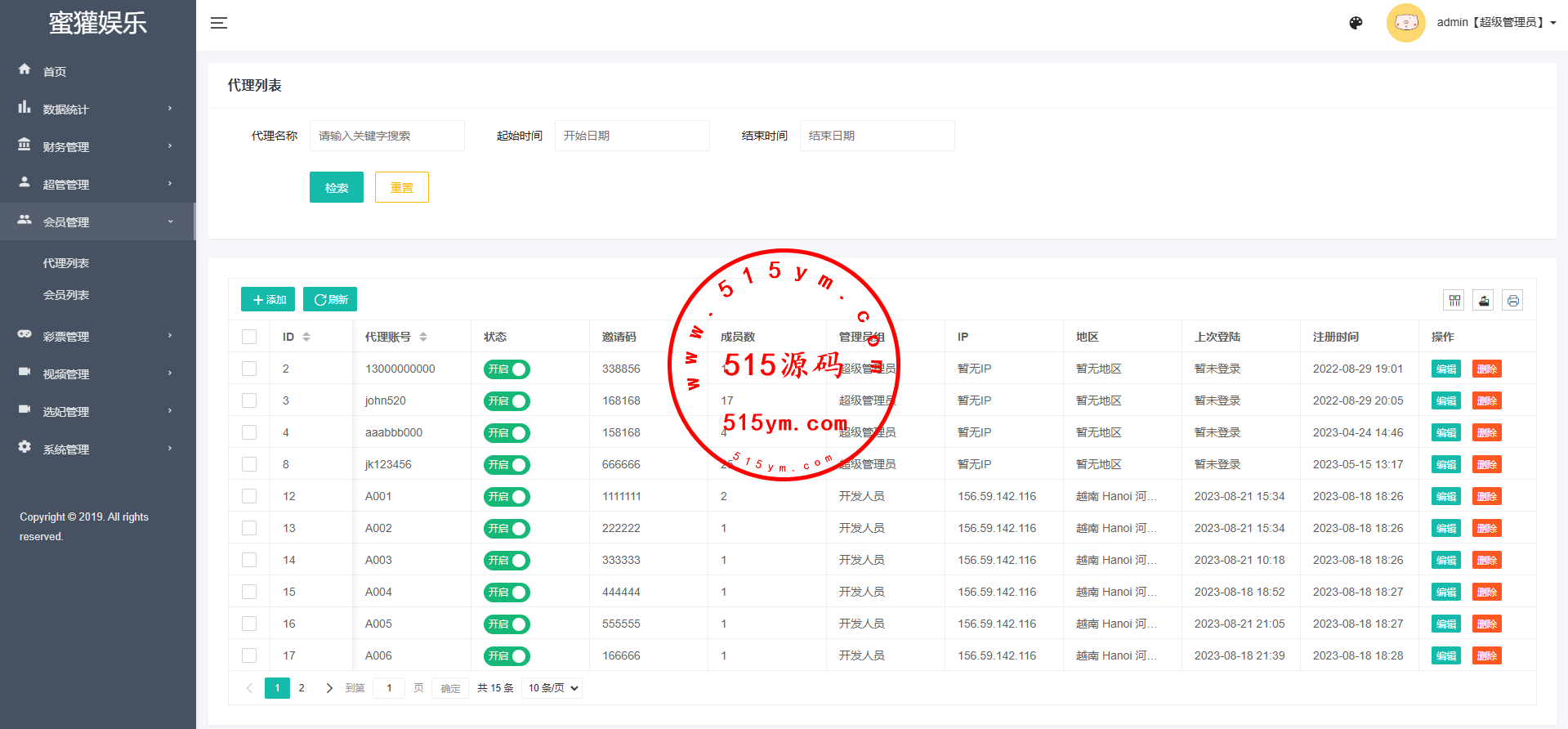Click the export table icon
The image size is (1568, 729).
point(1484,301)
